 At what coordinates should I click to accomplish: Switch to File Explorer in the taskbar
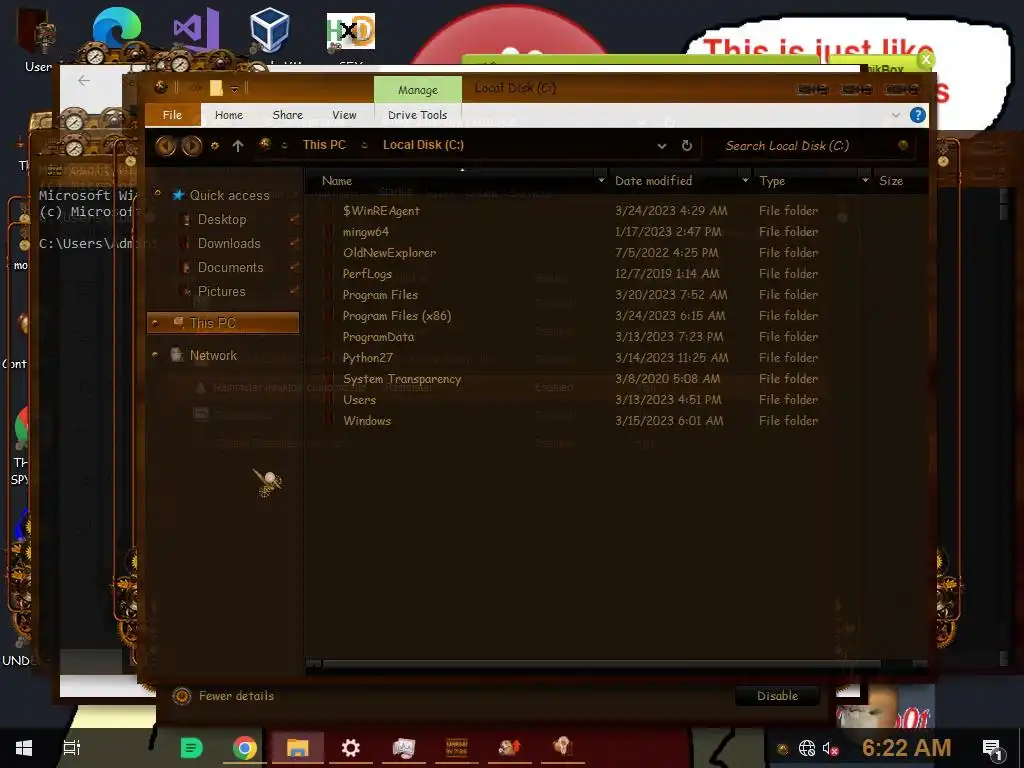click(297, 748)
